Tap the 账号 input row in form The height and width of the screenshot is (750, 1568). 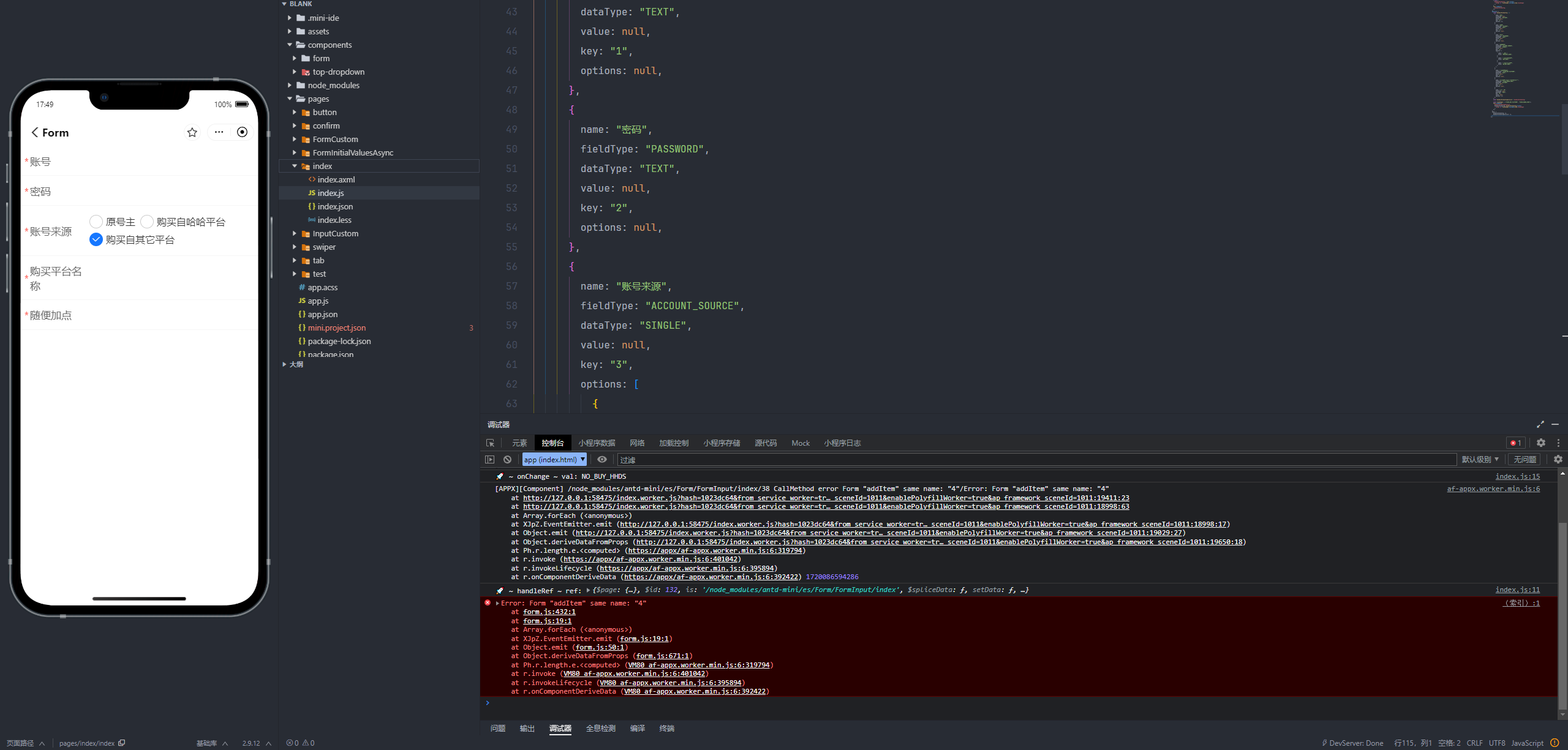140,162
